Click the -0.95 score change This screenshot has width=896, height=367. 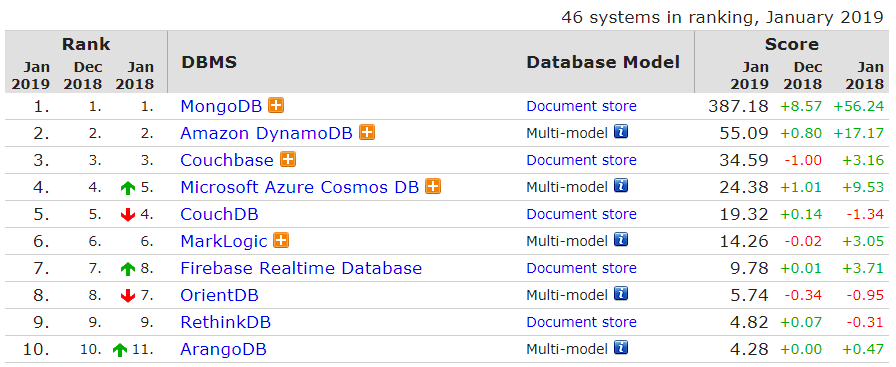pyautogui.click(x=865, y=295)
